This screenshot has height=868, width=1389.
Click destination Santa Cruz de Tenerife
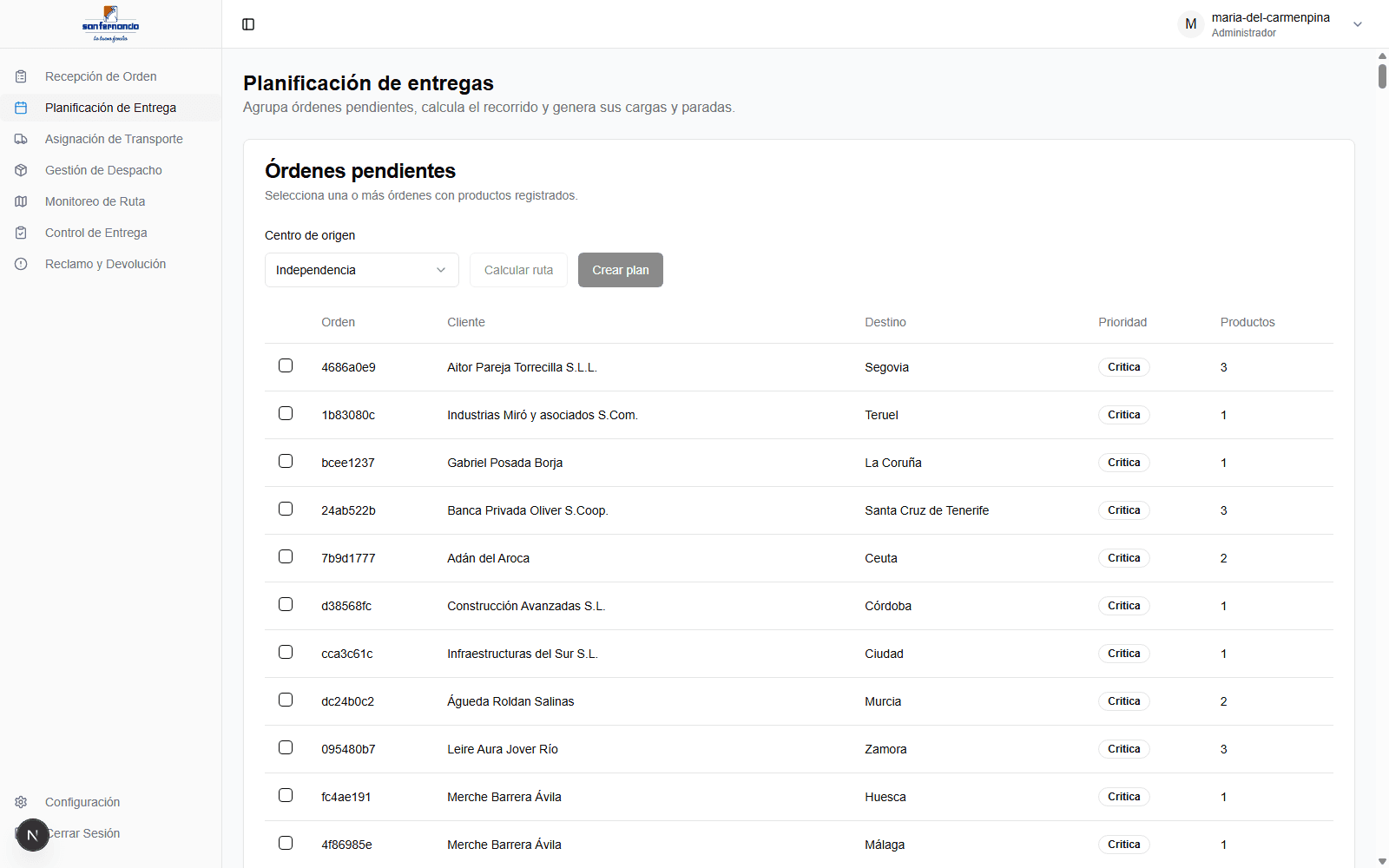tap(926, 510)
